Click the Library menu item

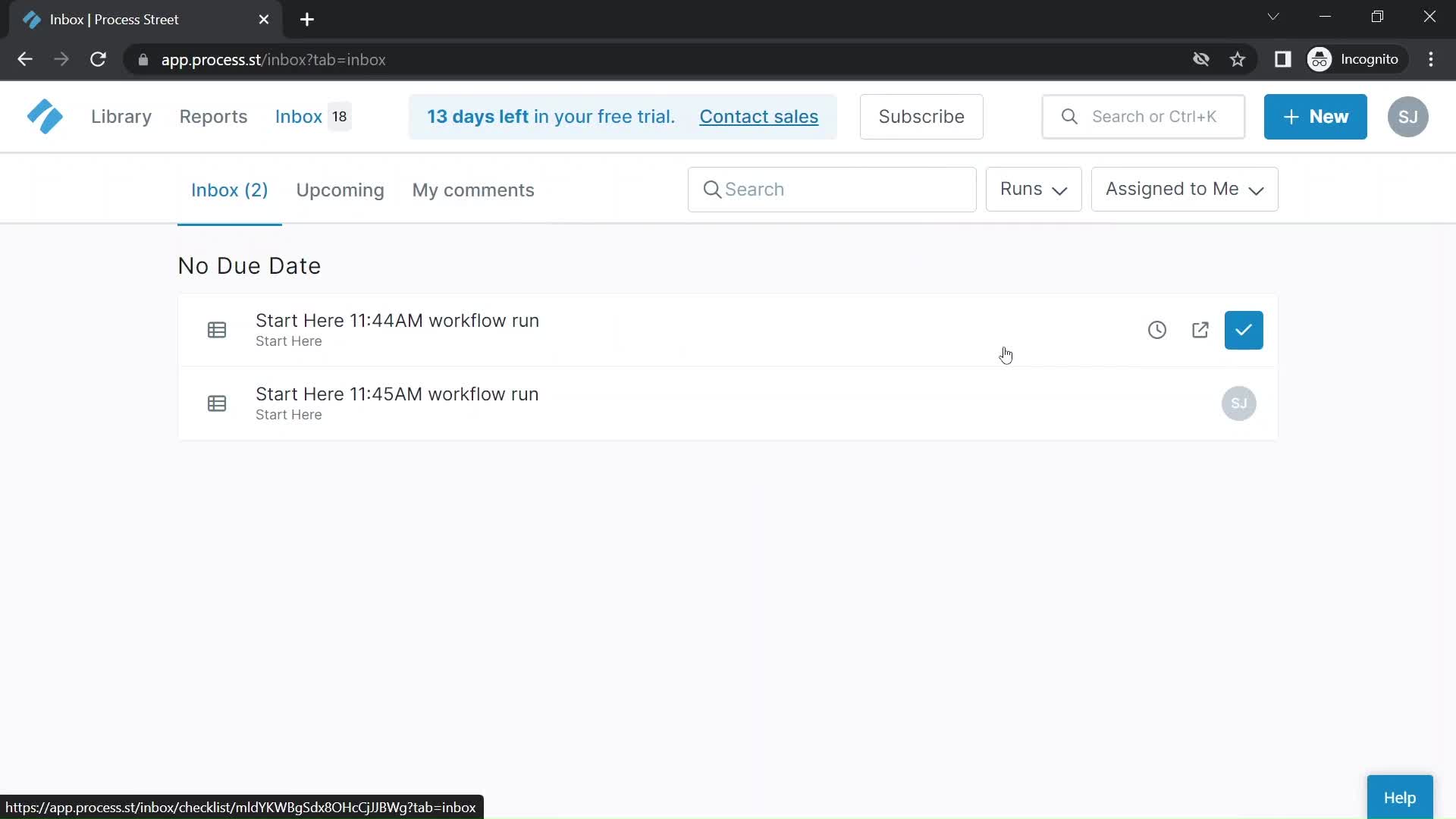tap(121, 116)
